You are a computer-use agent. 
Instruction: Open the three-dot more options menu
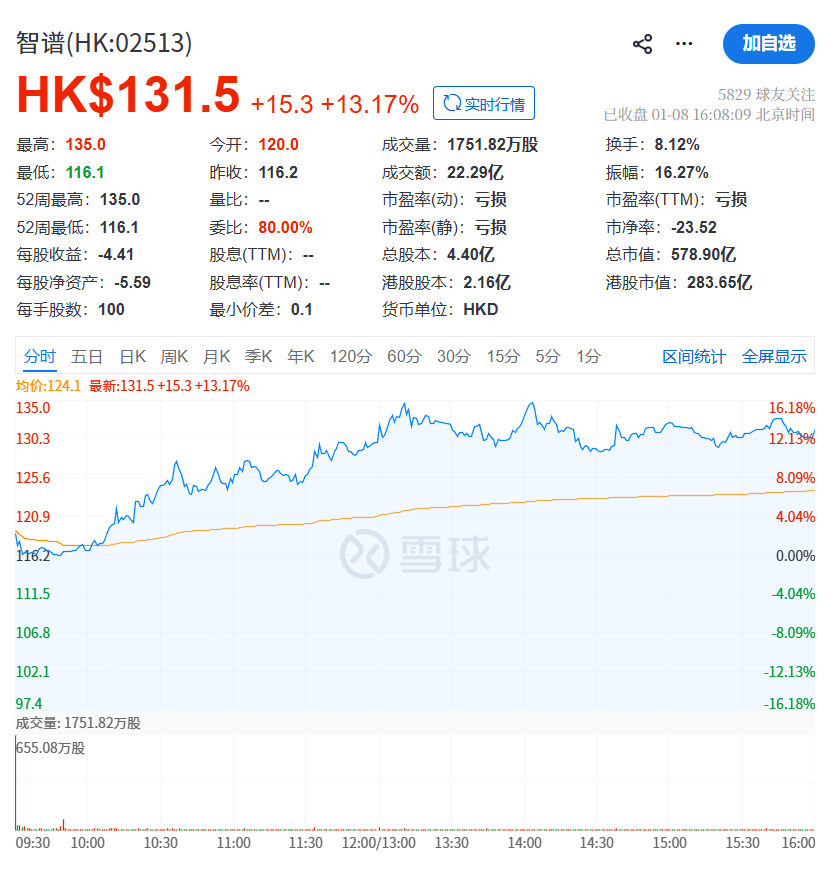coord(684,44)
